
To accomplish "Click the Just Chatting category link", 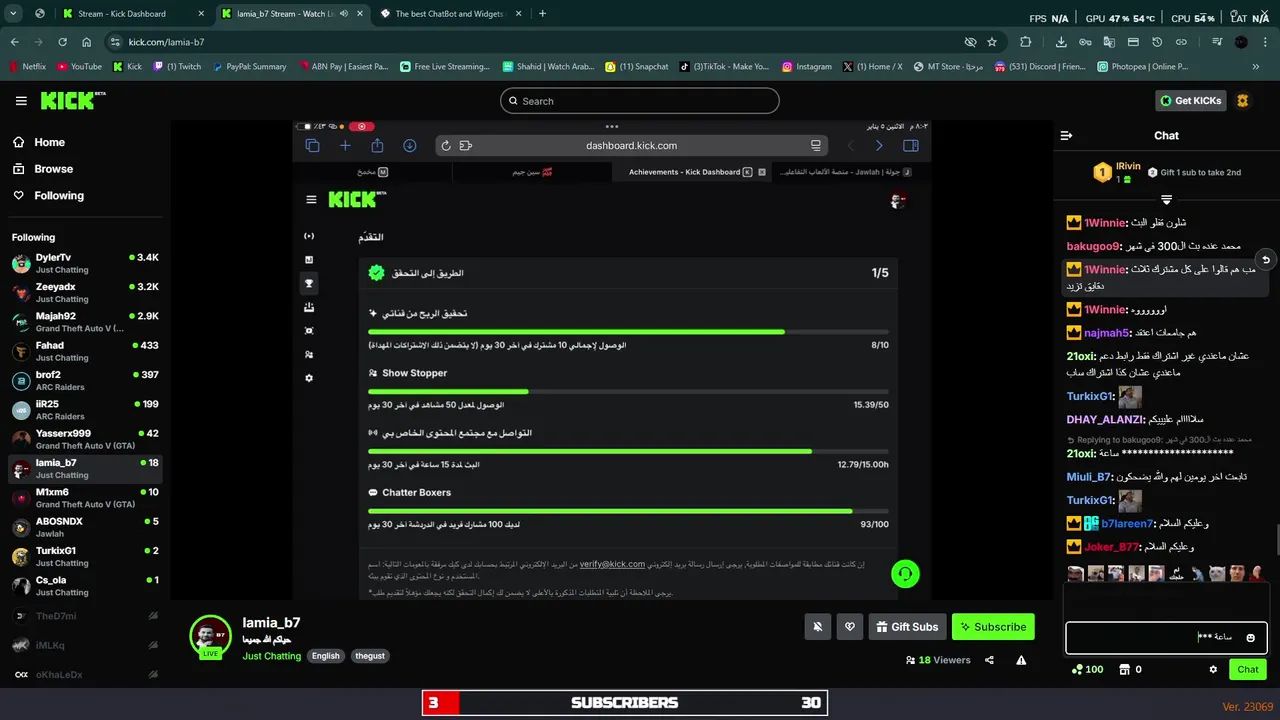I will pos(271,656).
